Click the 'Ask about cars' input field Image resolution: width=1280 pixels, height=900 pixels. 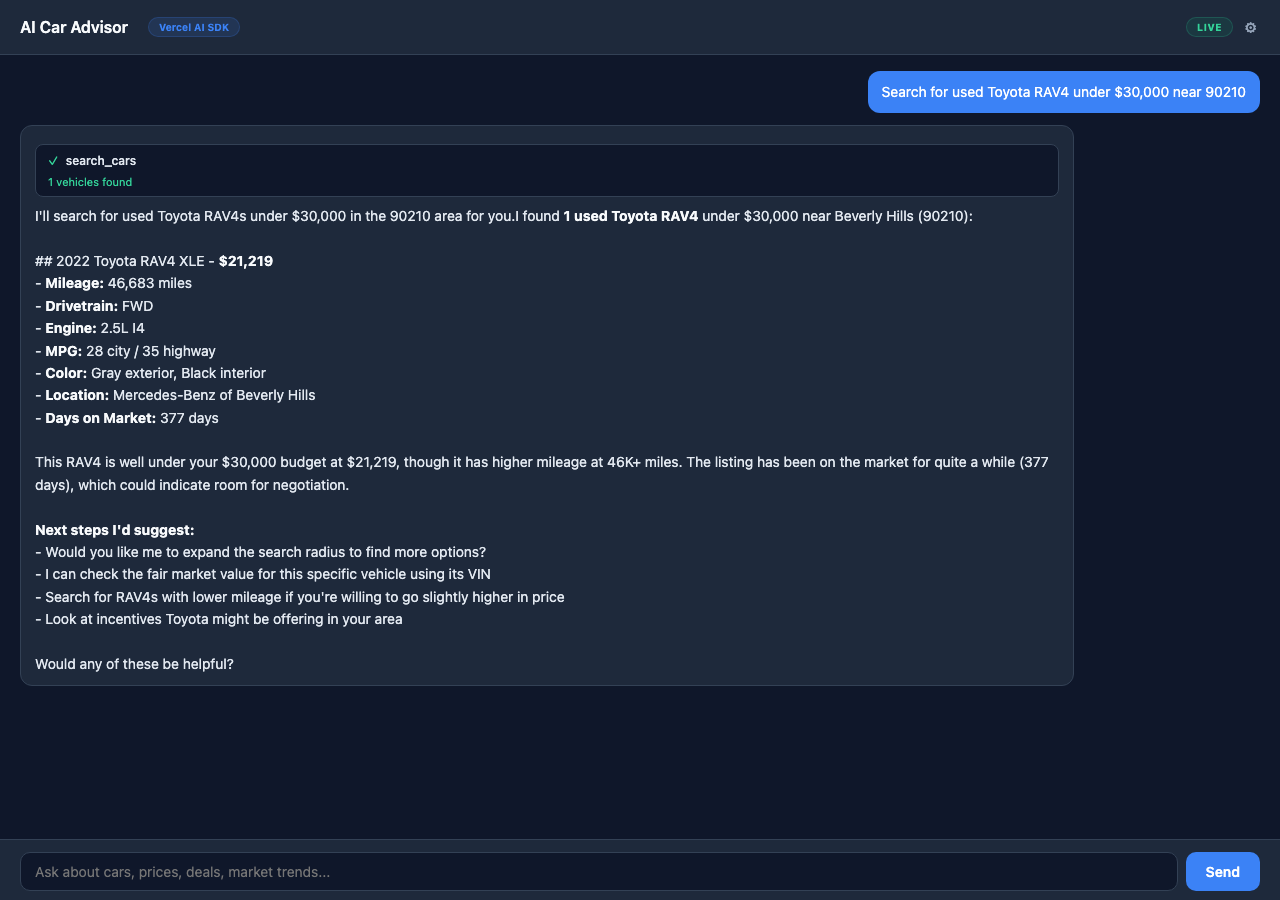(600, 871)
